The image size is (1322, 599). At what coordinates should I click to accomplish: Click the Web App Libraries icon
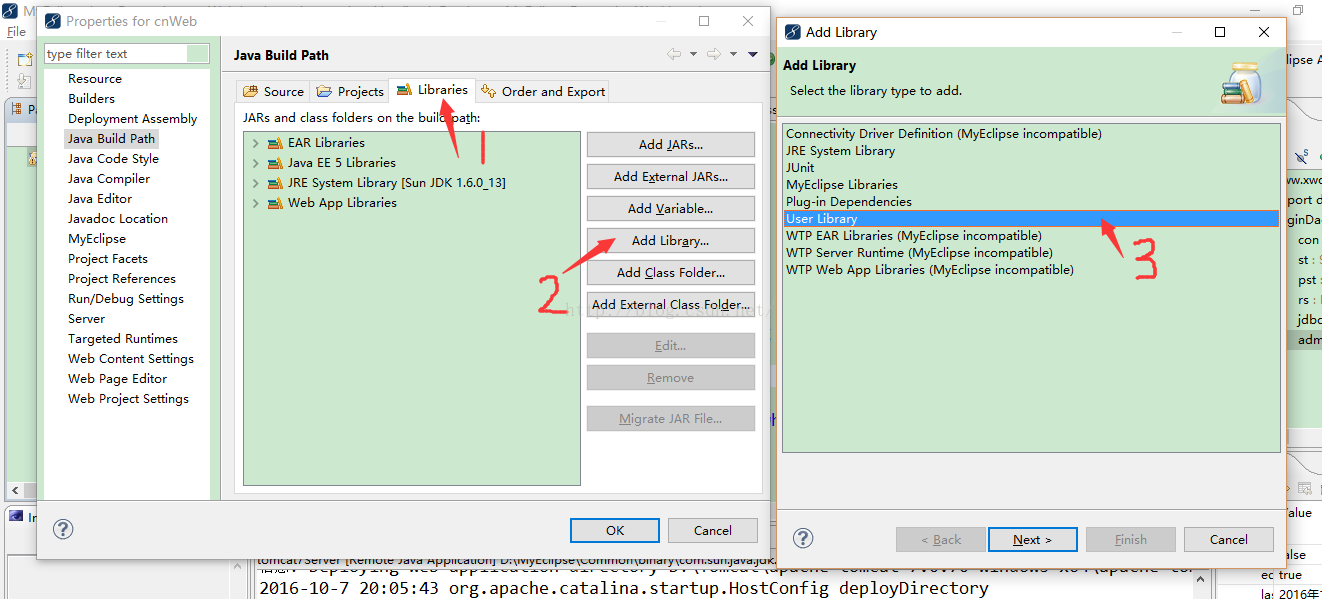(x=275, y=203)
